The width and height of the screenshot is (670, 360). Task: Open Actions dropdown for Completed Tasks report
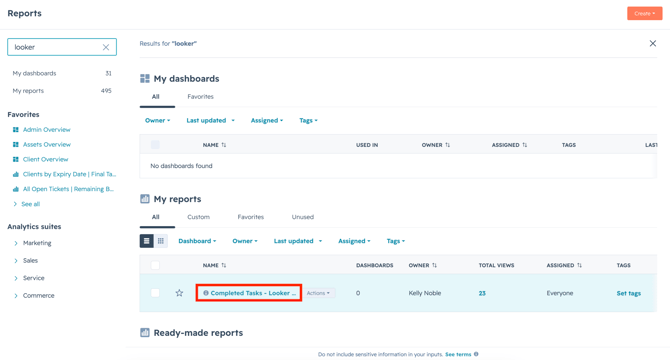pyautogui.click(x=318, y=293)
